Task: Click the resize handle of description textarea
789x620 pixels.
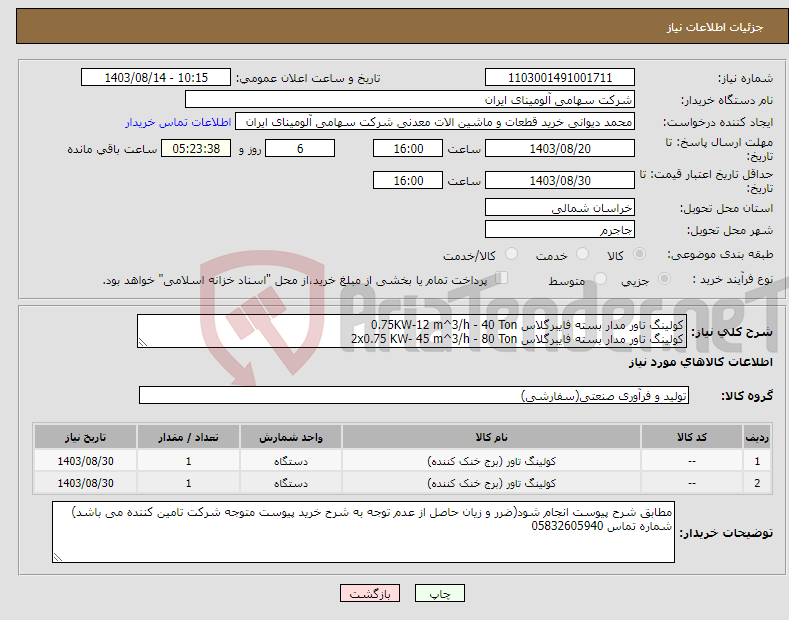Action: pyautogui.click(x=143, y=343)
